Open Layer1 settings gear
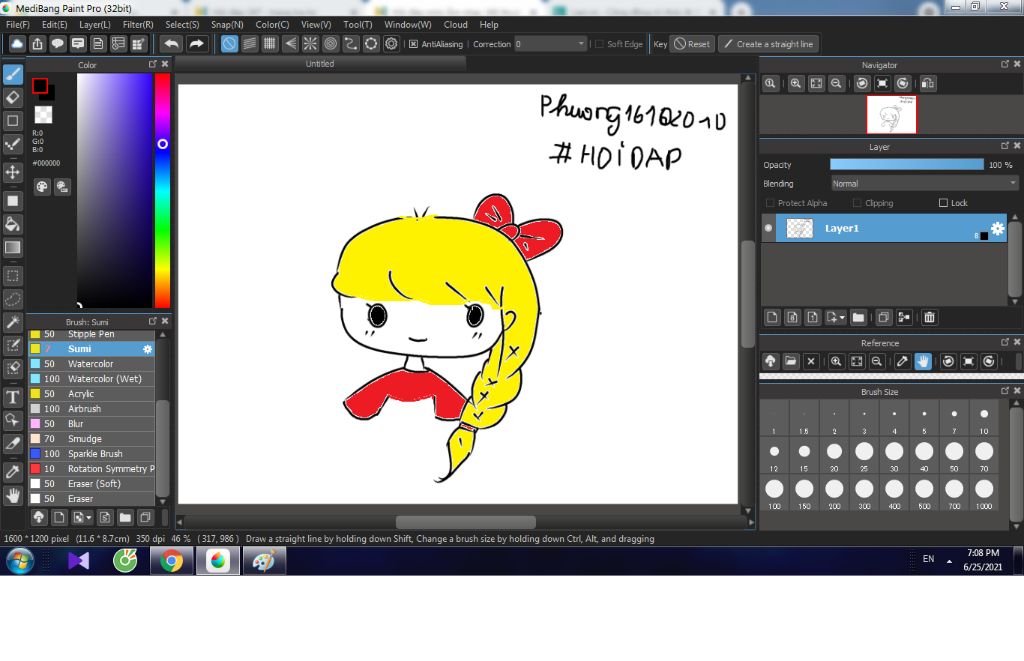The image size is (1024, 661). tap(997, 228)
